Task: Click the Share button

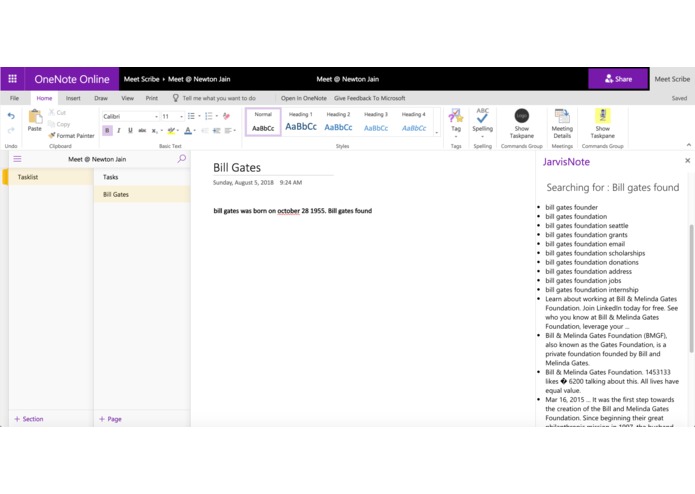Action: pos(618,79)
